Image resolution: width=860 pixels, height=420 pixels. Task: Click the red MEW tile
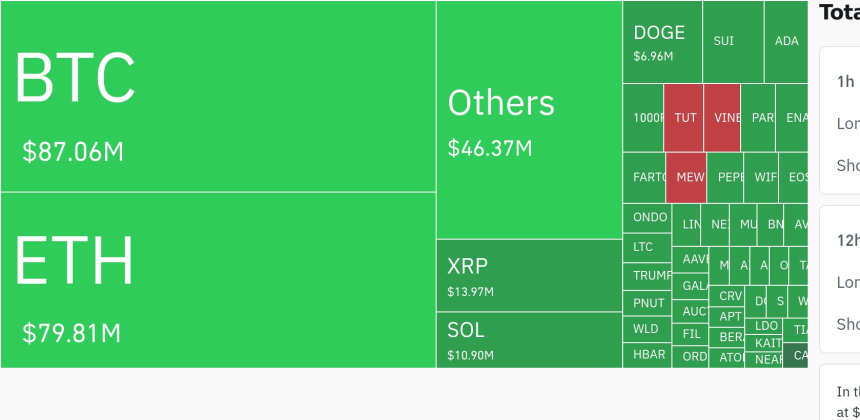pyautogui.click(x=688, y=177)
